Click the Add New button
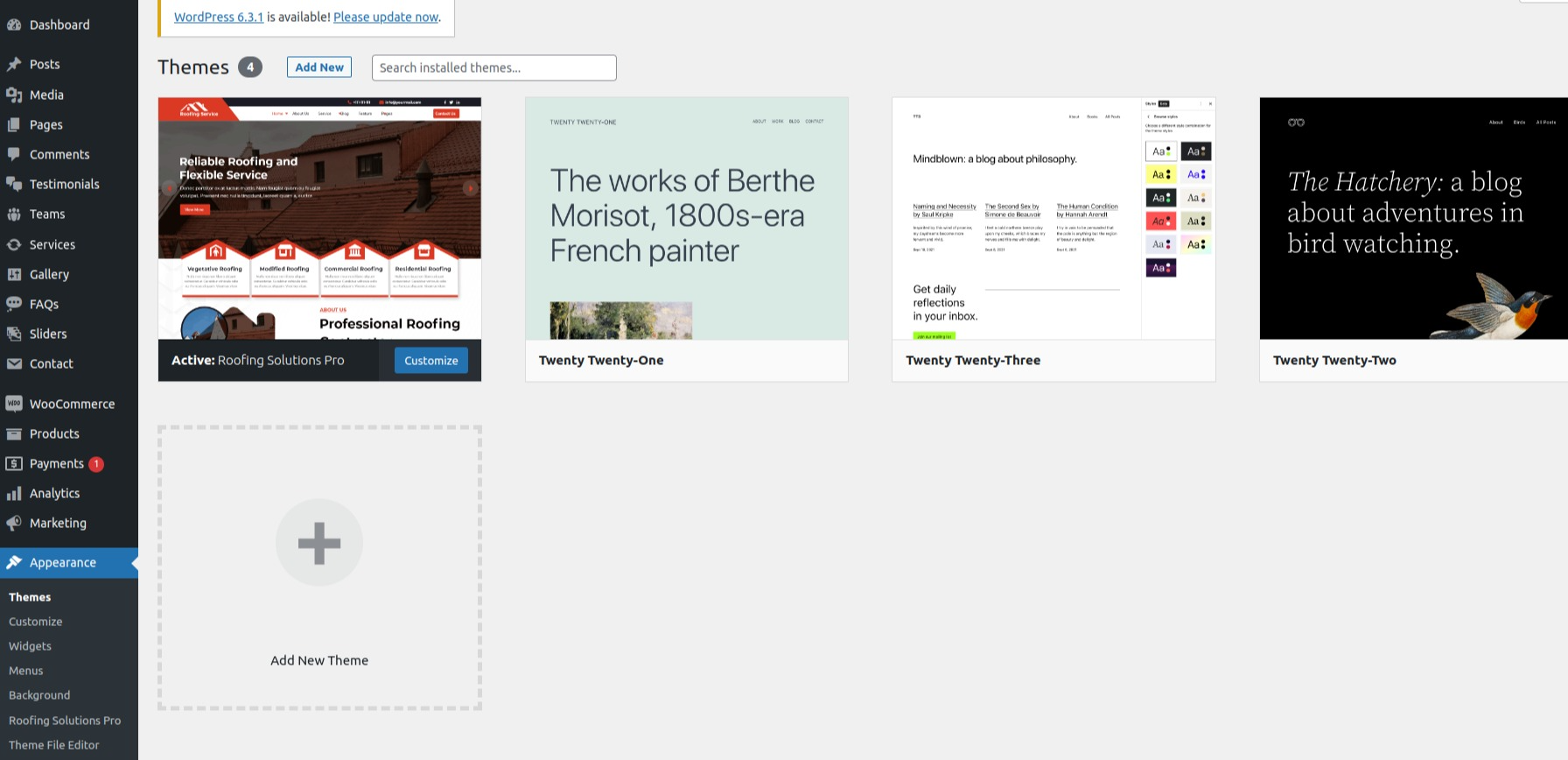Image resolution: width=1568 pixels, height=760 pixels. [319, 67]
